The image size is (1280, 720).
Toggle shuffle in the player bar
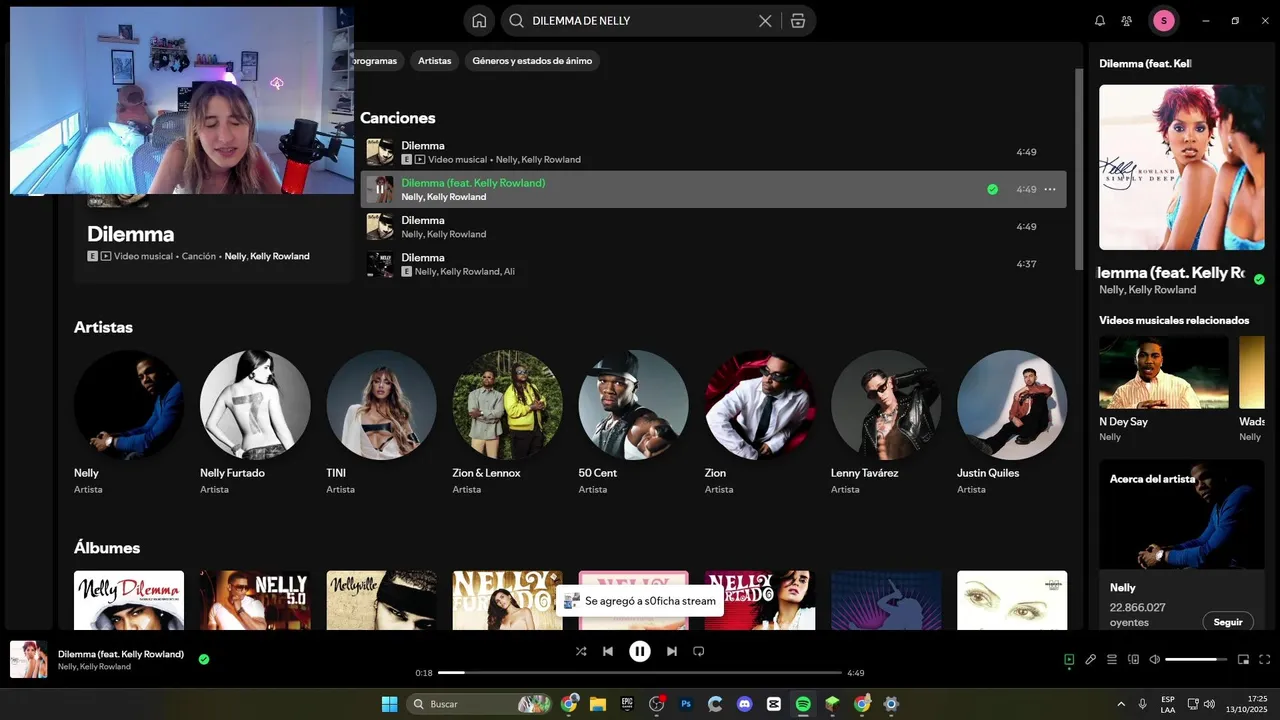click(x=580, y=651)
